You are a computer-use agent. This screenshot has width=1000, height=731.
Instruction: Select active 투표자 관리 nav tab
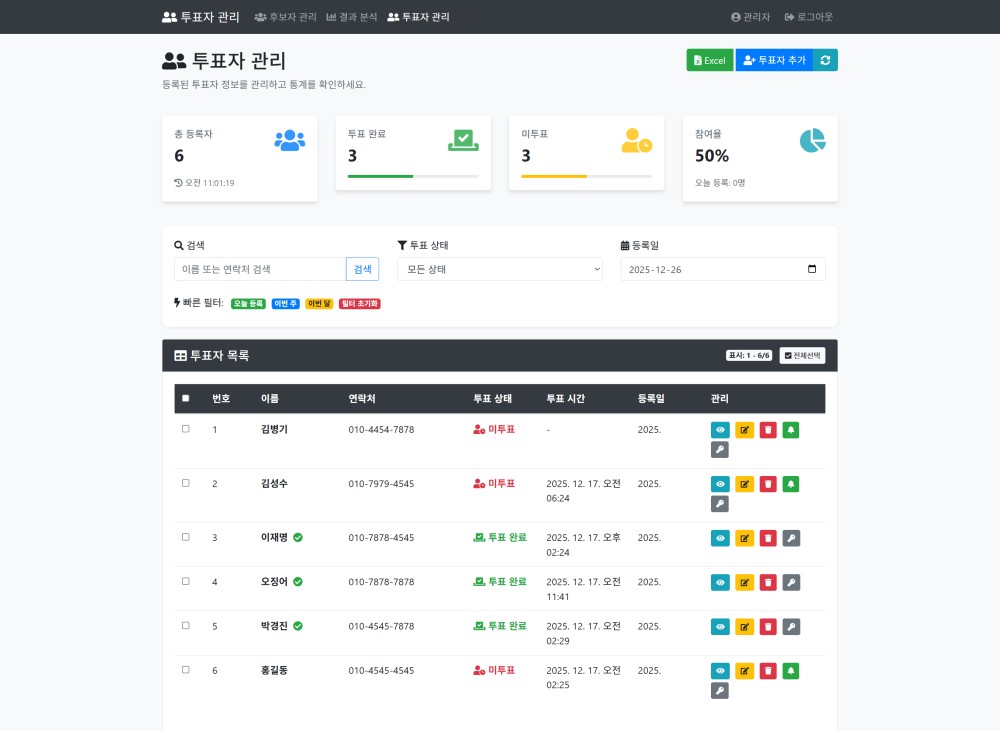pyautogui.click(x=418, y=17)
